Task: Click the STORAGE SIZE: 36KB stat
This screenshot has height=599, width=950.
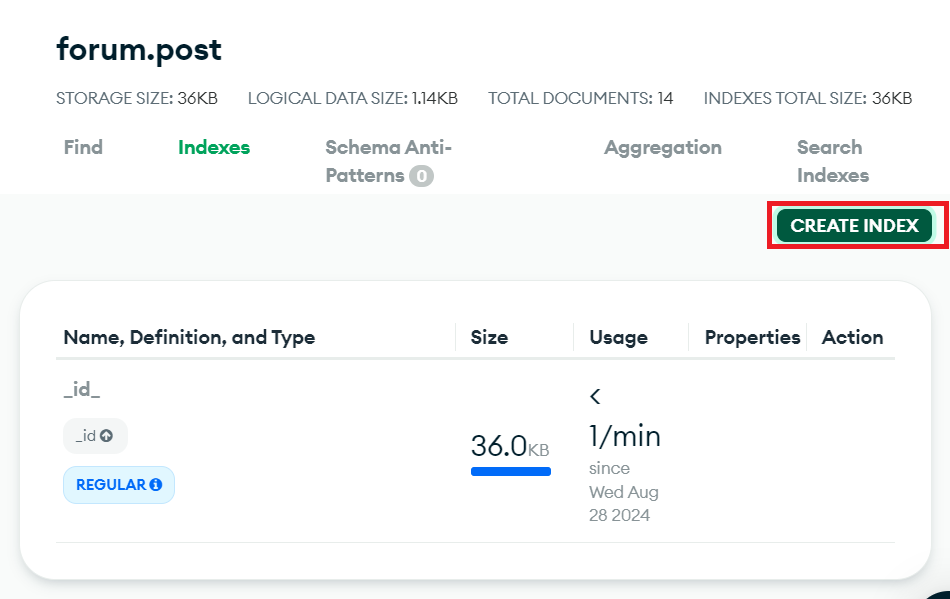Action: click(x=137, y=98)
